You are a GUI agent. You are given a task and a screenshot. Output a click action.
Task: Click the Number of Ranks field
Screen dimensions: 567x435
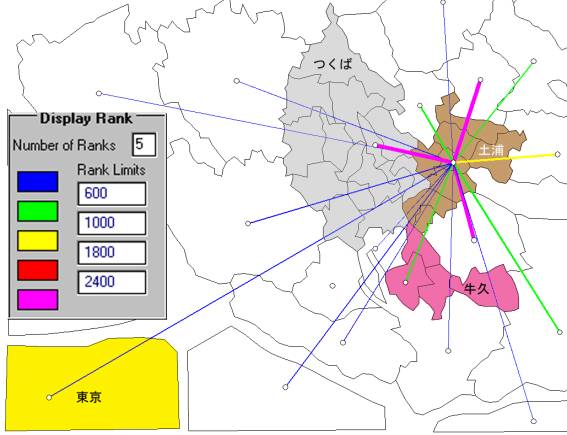click(144, 145)
